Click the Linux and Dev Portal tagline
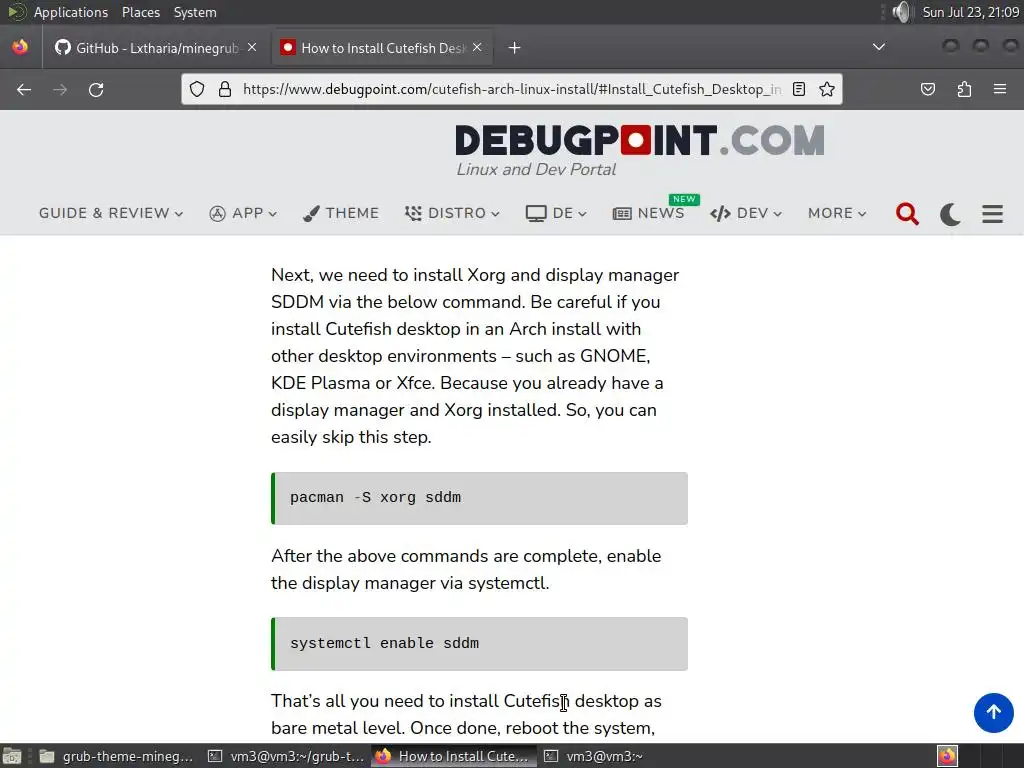Screen dimensions: 1024x768 pyautogui.click(x=536, y=170)
